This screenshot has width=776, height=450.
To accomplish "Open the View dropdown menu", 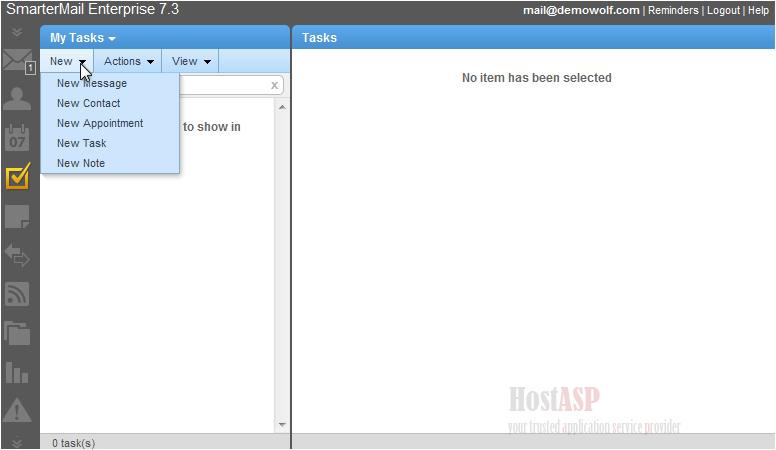I will point(191,61).
